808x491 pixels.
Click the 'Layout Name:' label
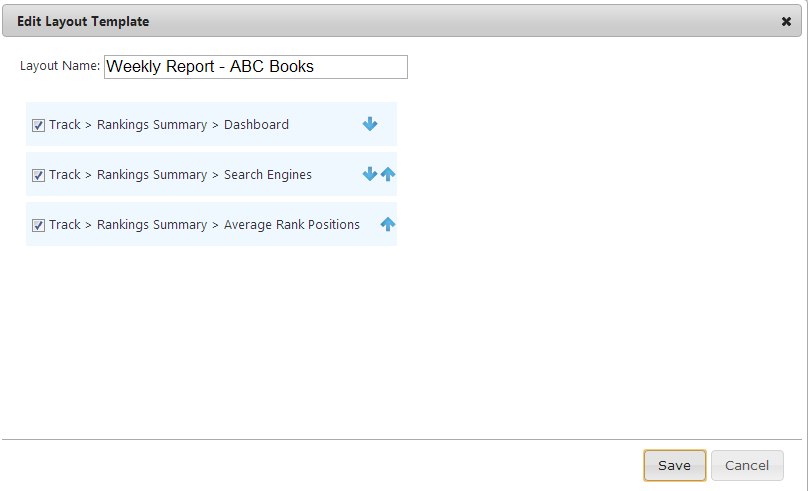click(x=60, y=67)
